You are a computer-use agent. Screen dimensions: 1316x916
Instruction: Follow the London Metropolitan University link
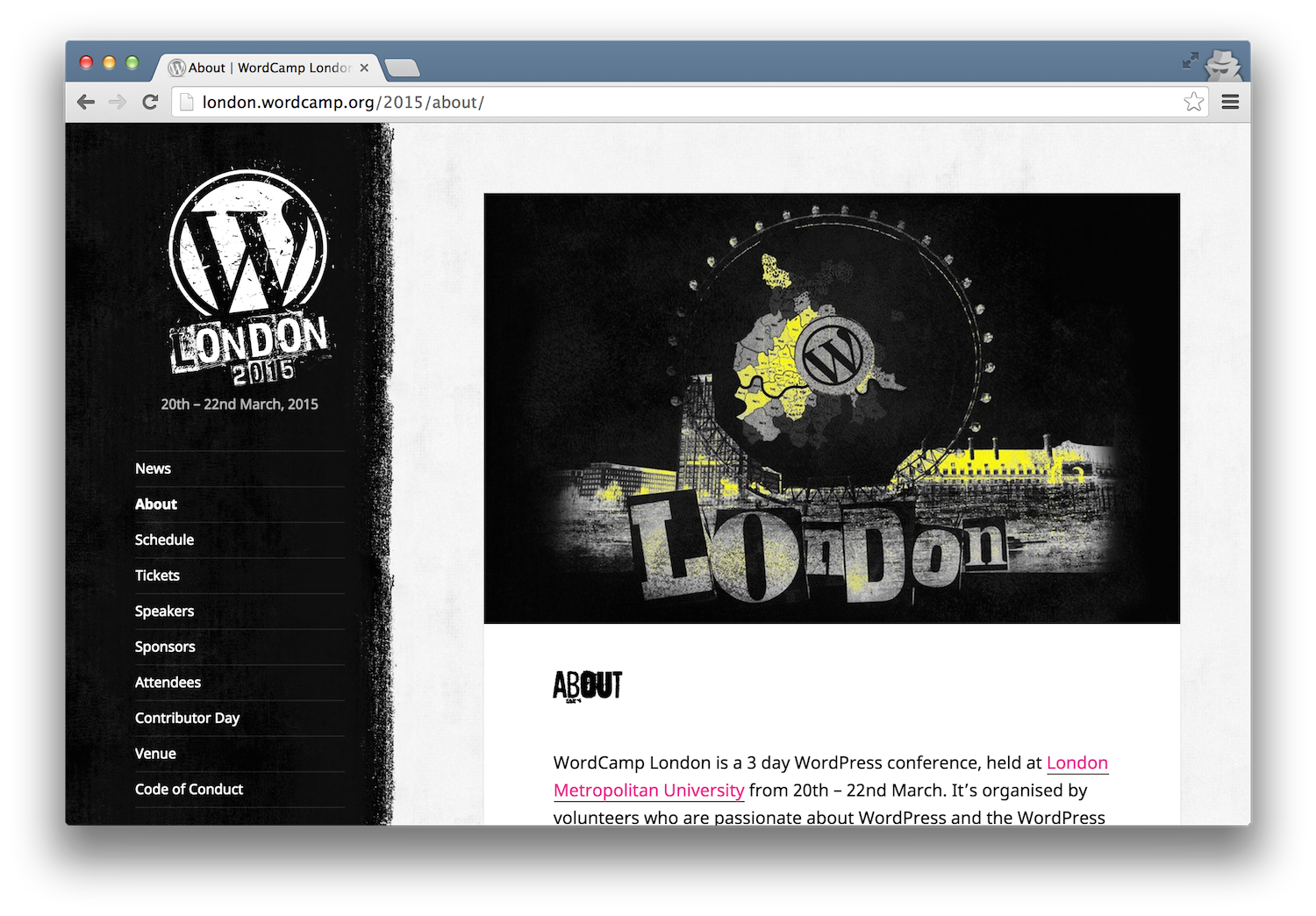pyautogui.click(x=648, y=790)
